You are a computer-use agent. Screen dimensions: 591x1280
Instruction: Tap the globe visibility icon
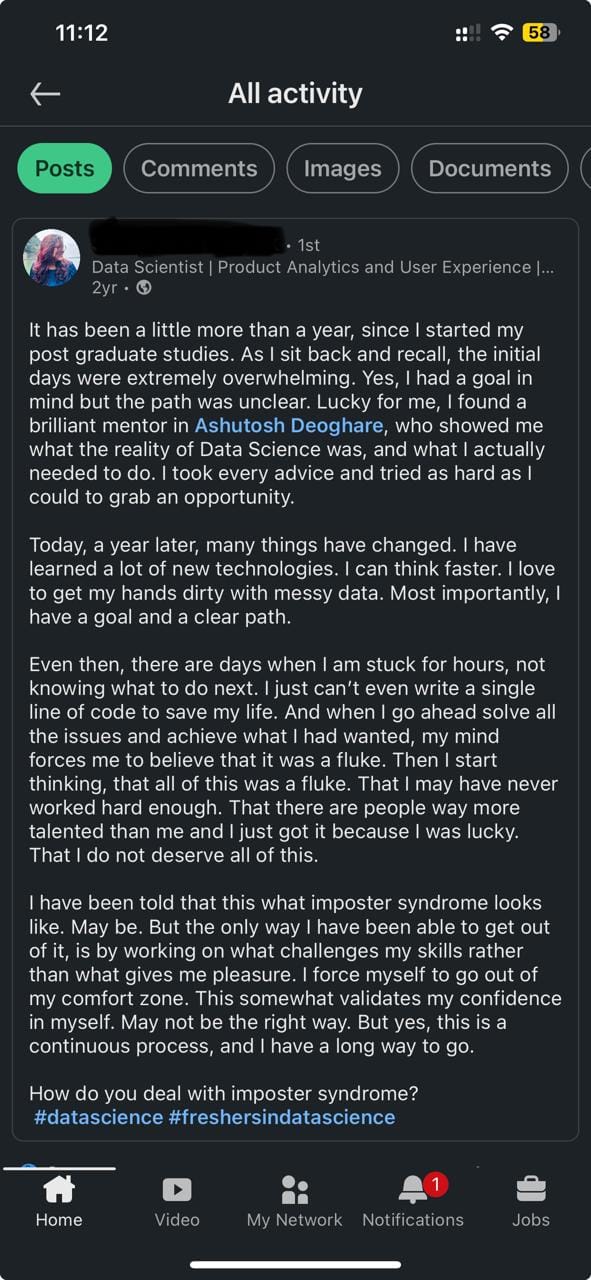[144, 288]
